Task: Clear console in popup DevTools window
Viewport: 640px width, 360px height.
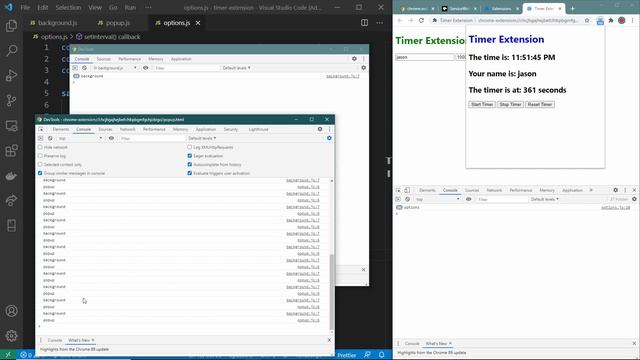Action: click(x=50, y=138)
